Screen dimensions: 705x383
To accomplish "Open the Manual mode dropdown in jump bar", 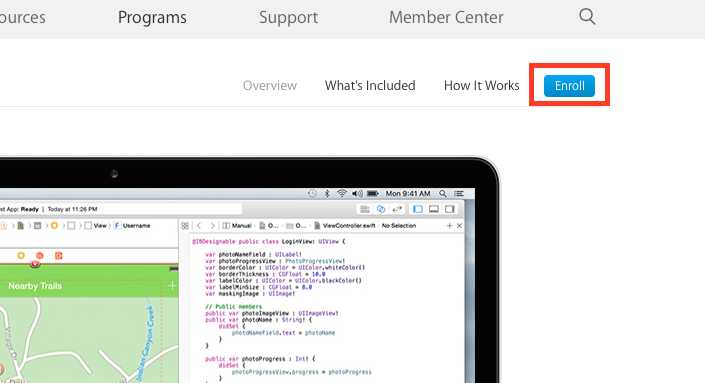I will [237, 226].
